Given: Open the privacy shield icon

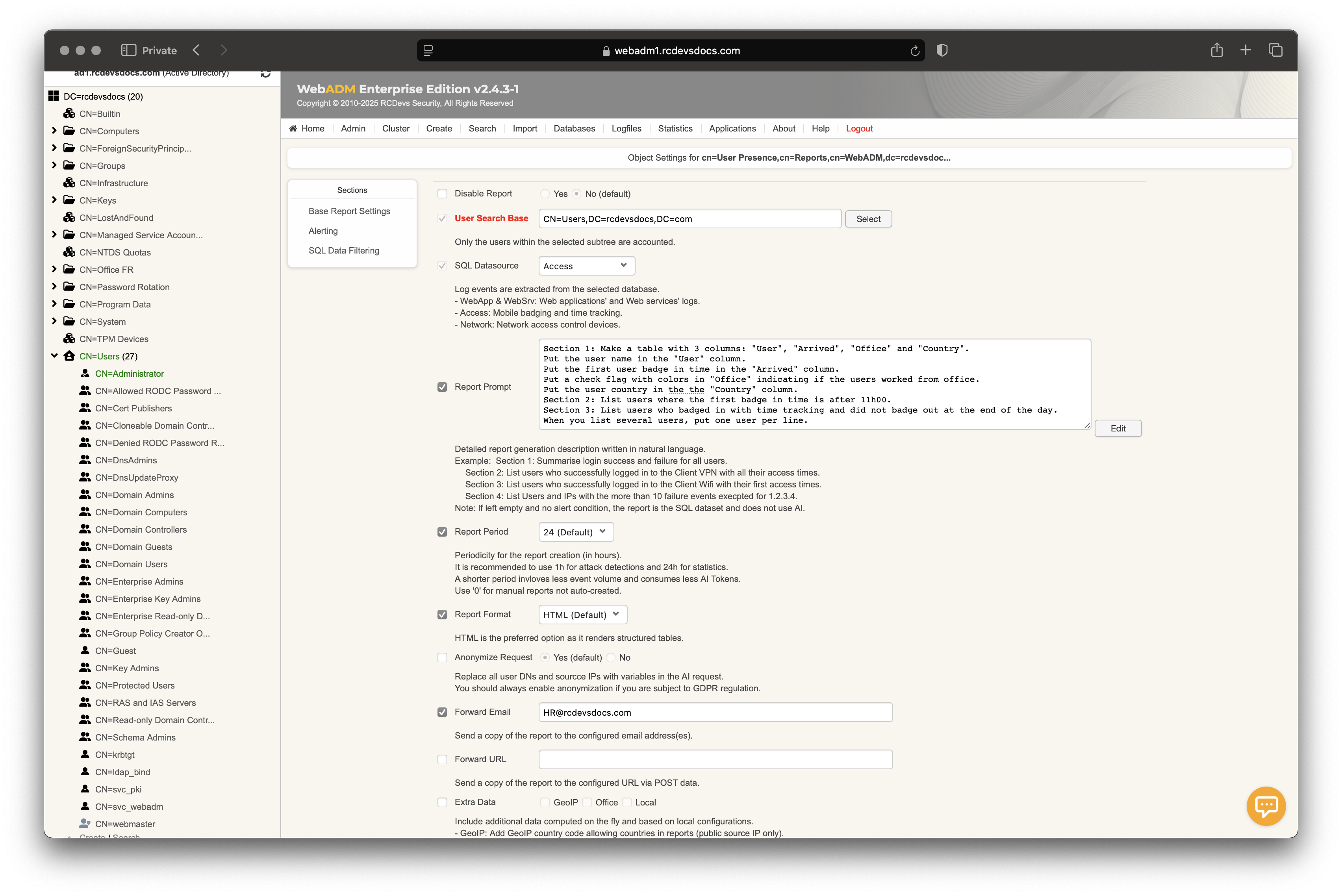Looking at the screenshot, I should (942, 50).
